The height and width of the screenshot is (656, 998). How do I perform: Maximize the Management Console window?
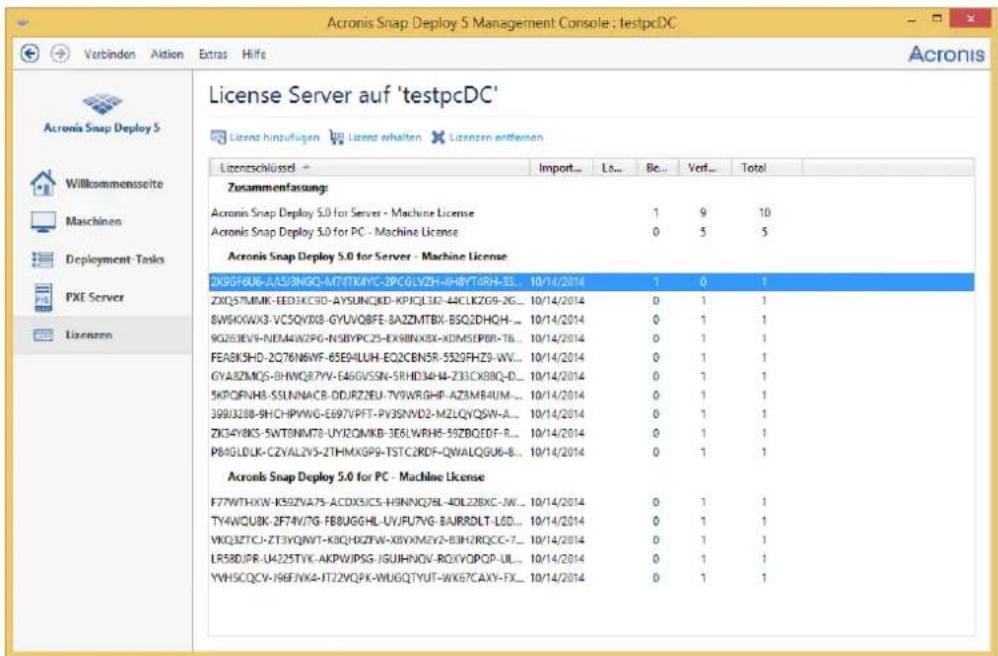point(937,18)
